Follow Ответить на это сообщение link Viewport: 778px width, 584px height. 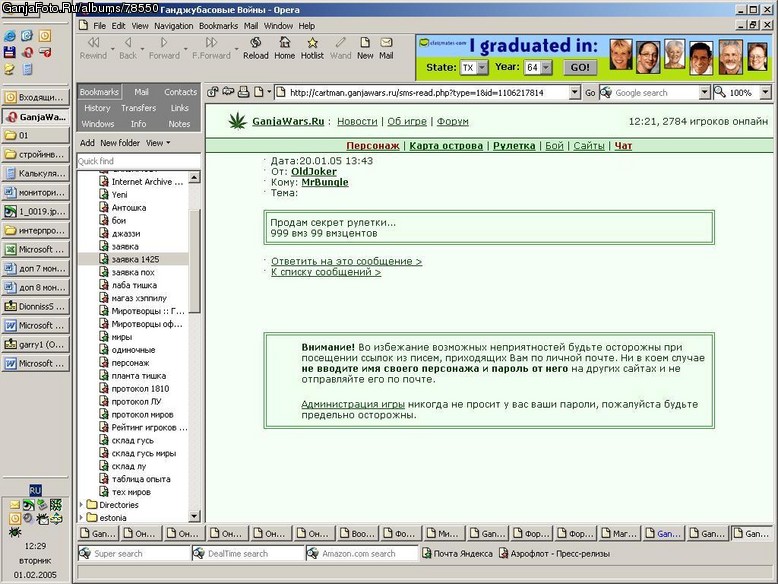tap(346, 261)
